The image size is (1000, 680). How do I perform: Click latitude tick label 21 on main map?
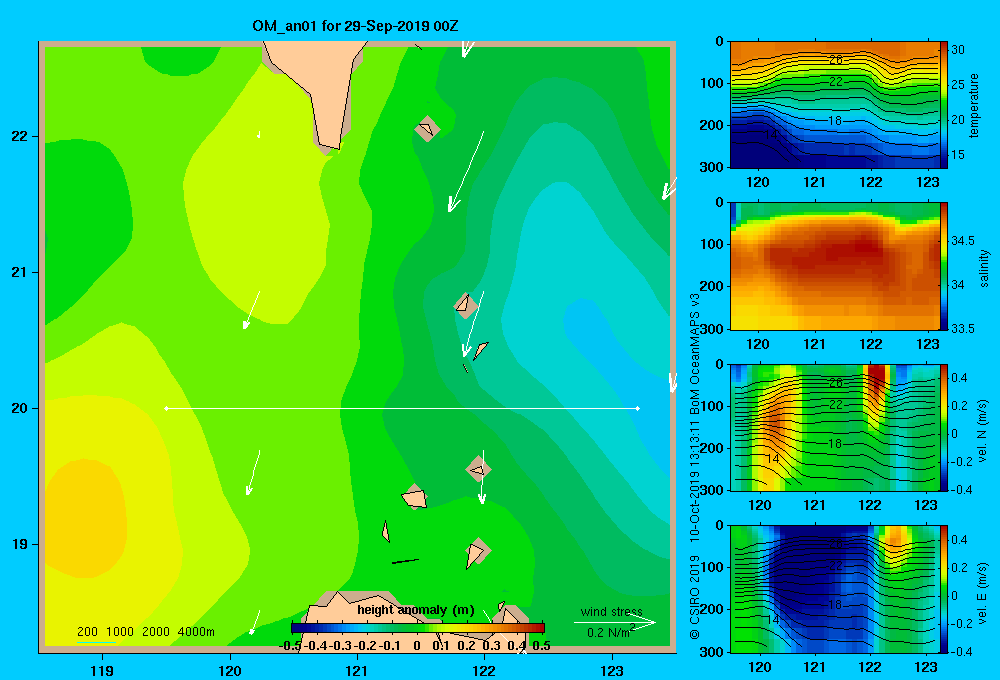(x=19, y=272)
